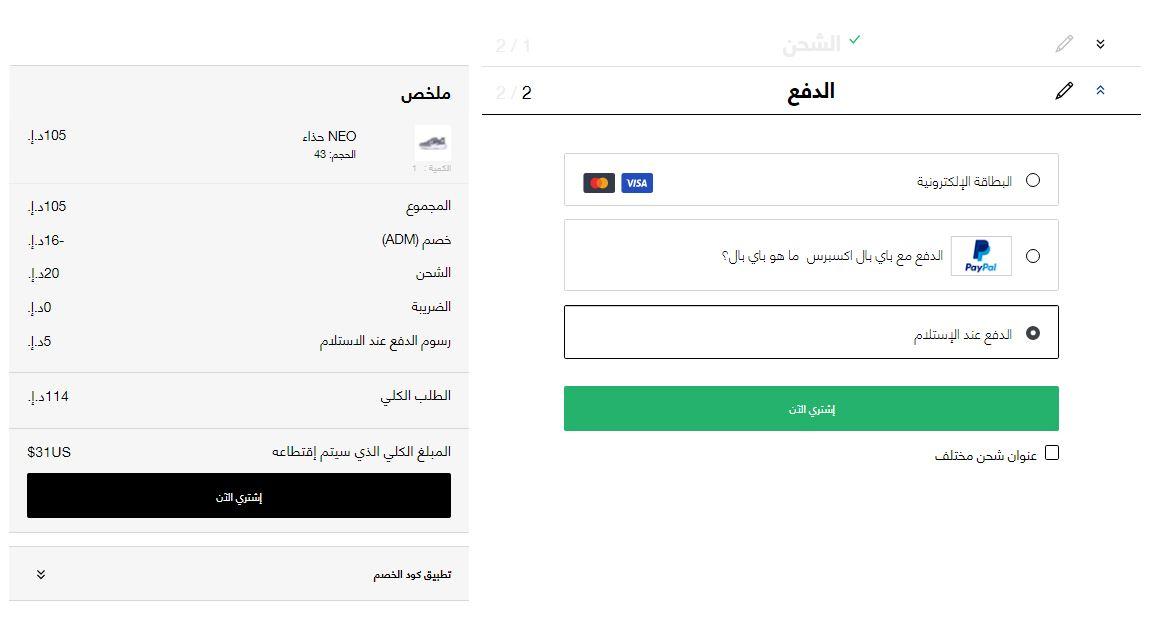1163x629 pixels.
Task: Choose the PayPal Express radio option
Action: 1033,256
